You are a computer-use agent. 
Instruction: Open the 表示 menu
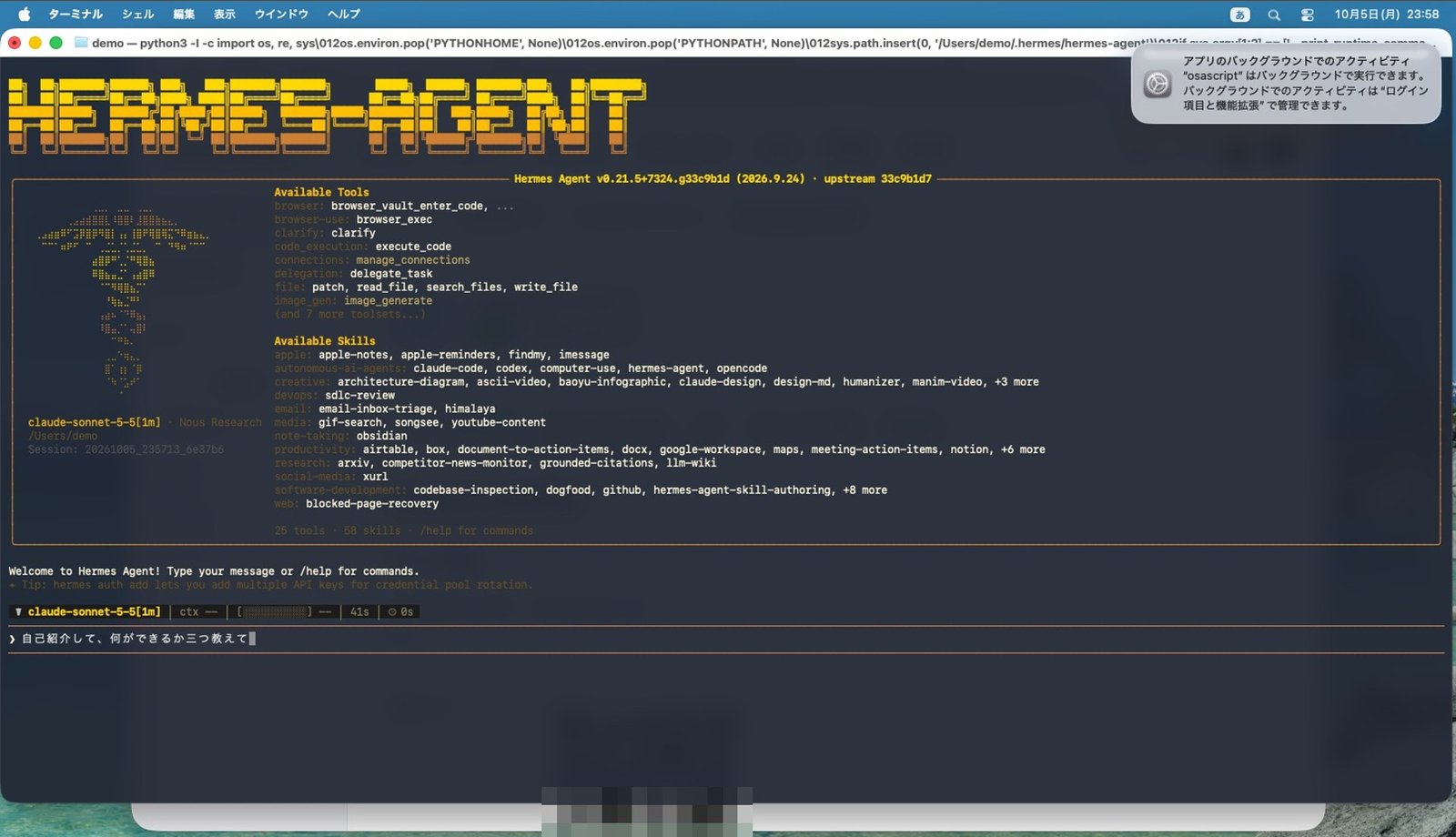[225, 14]
